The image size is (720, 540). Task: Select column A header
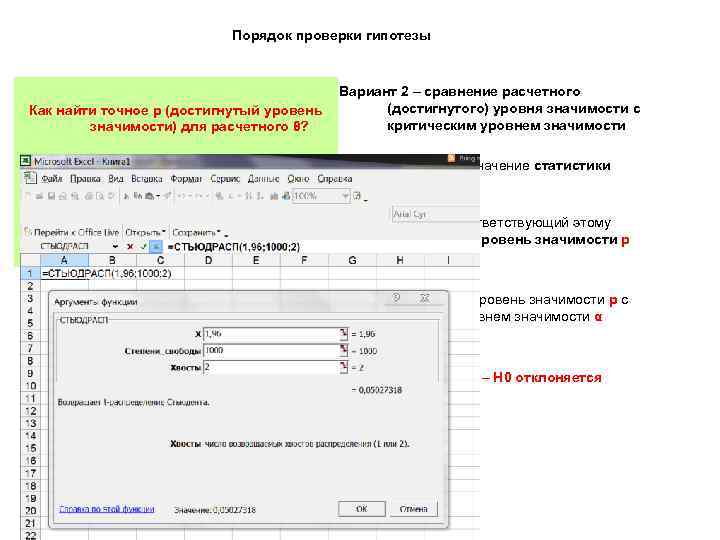64,260
